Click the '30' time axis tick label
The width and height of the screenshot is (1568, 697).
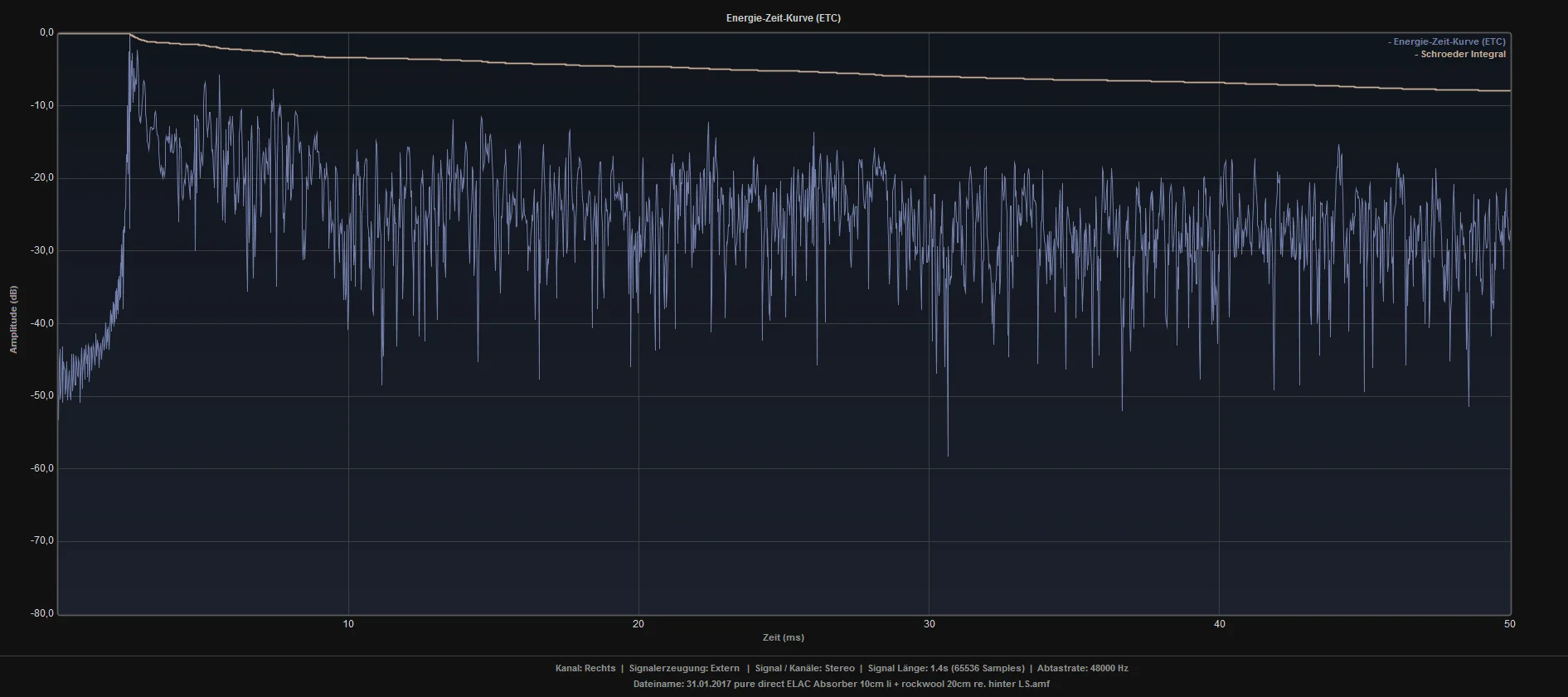pos(929,624)
